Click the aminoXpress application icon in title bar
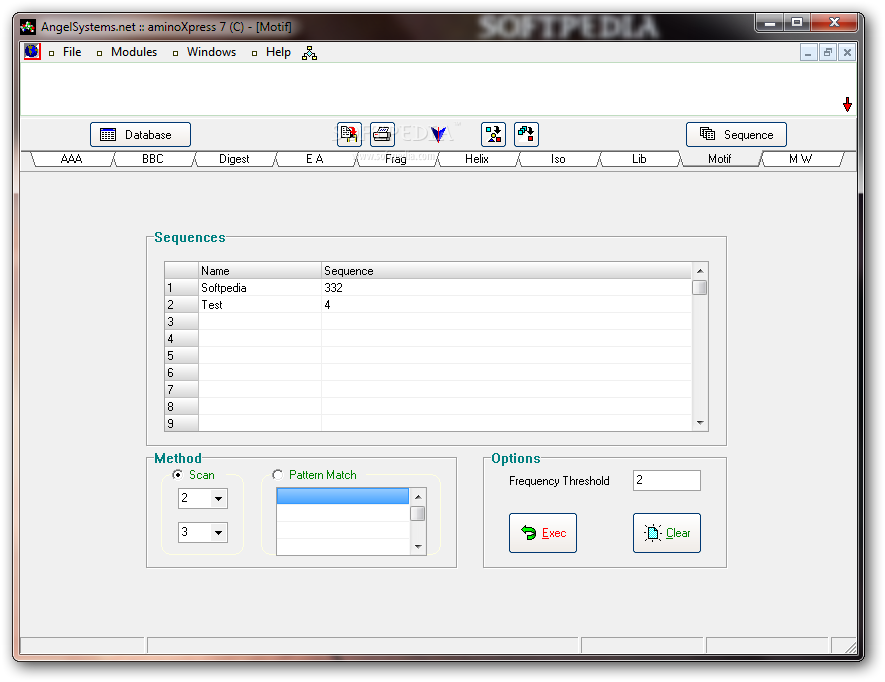Viewport: 885px width, 682px height. [28, 27]
